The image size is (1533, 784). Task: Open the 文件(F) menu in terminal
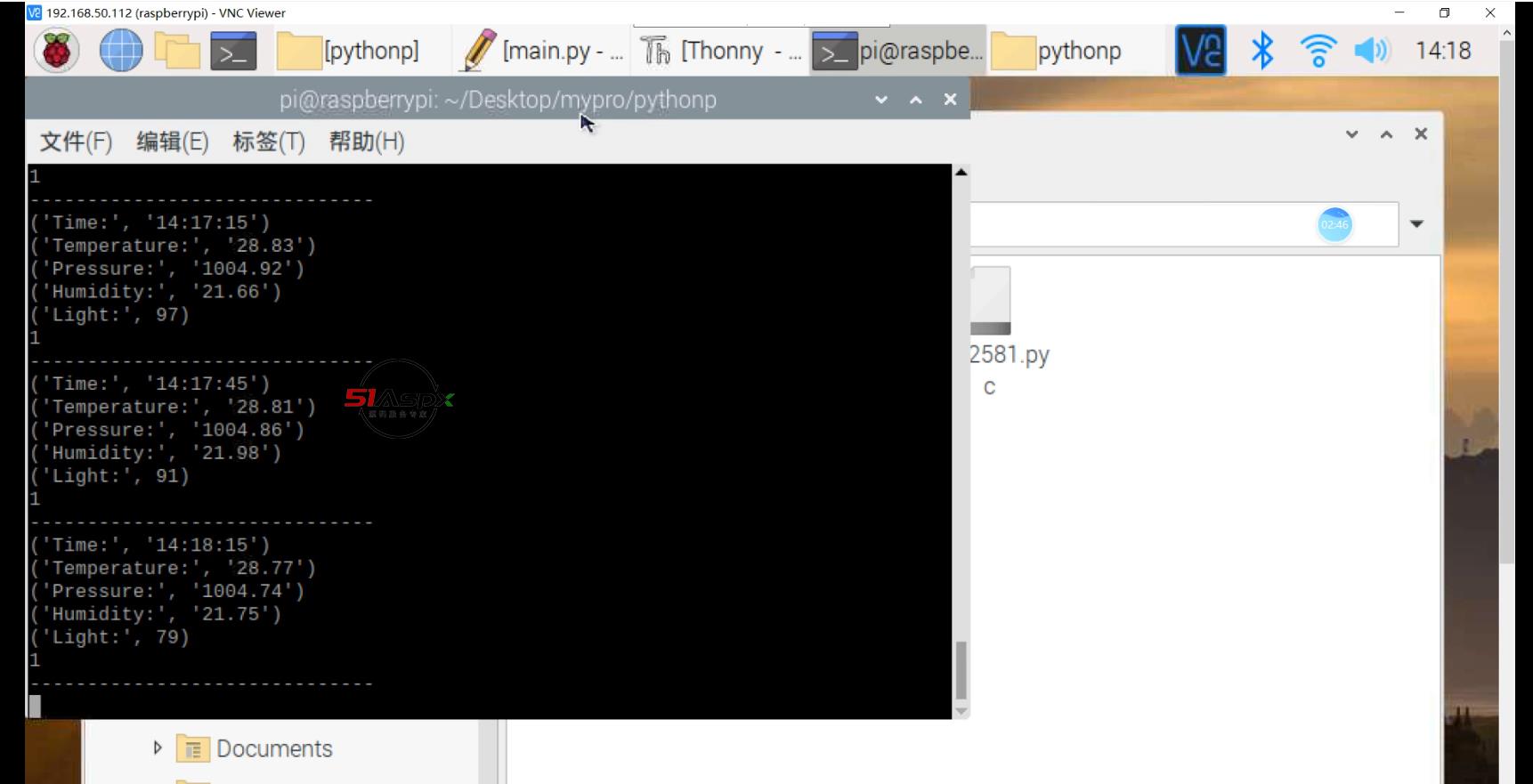(76, 141)
